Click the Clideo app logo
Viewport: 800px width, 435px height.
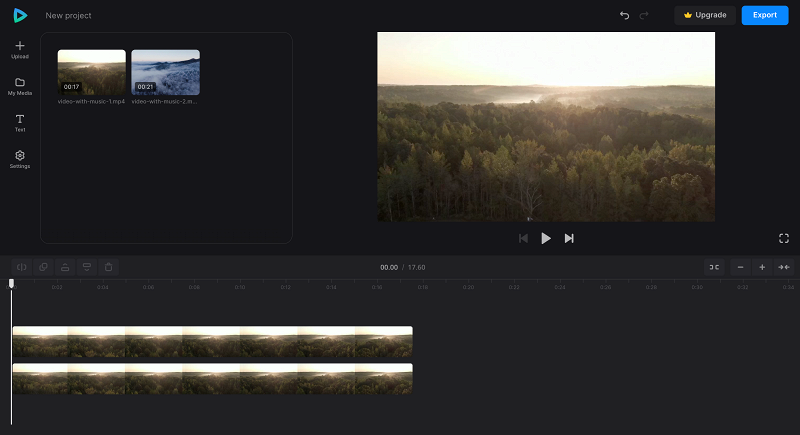[x=20, y=15]
